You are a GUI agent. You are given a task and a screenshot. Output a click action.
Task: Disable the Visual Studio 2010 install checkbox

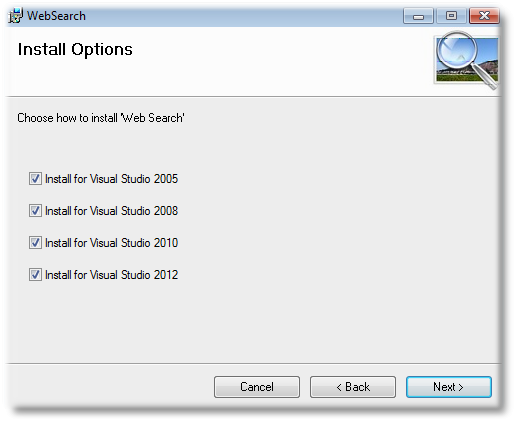[x=35, y=243]
